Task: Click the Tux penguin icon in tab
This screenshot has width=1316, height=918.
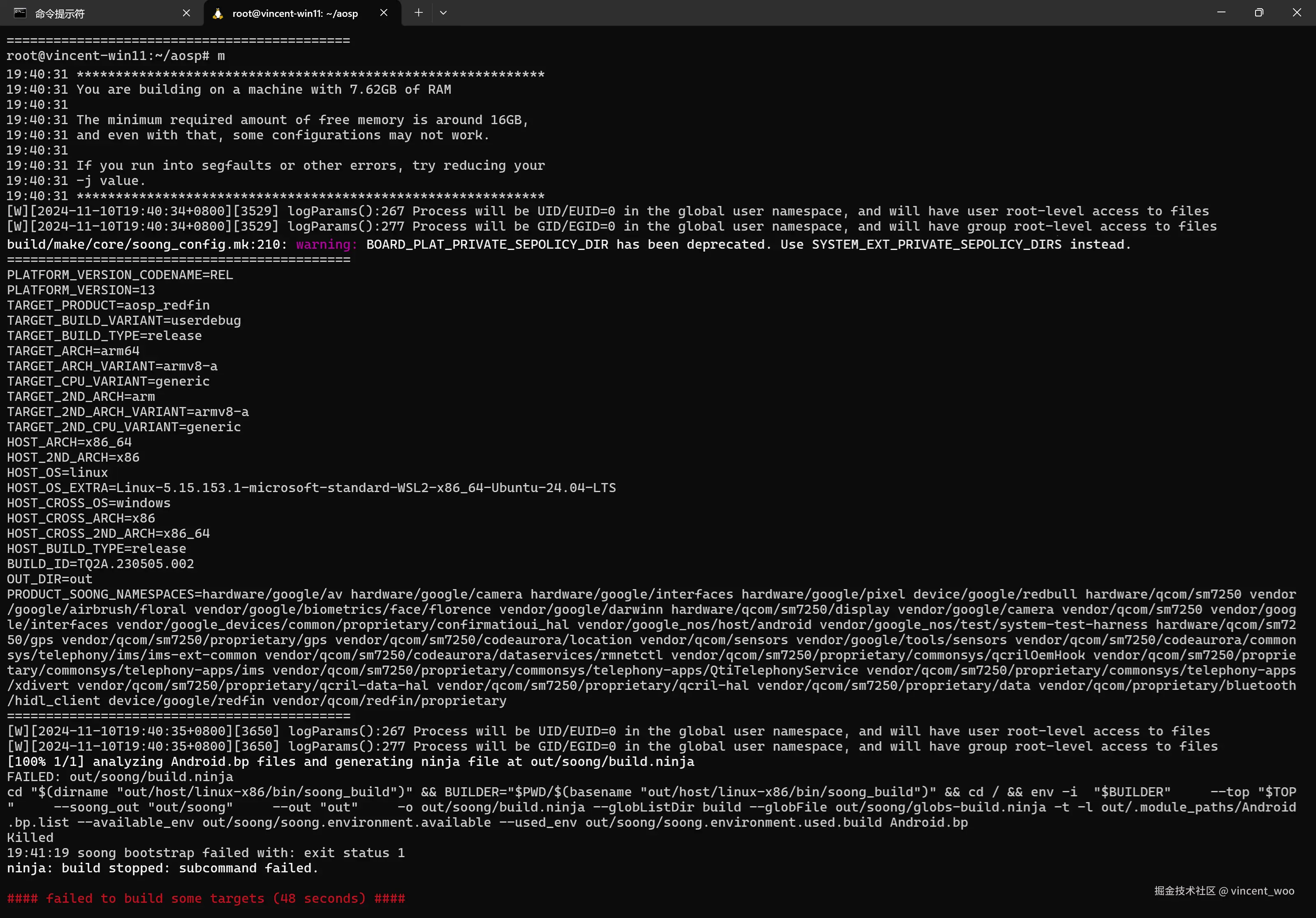Action: (218, 13)
